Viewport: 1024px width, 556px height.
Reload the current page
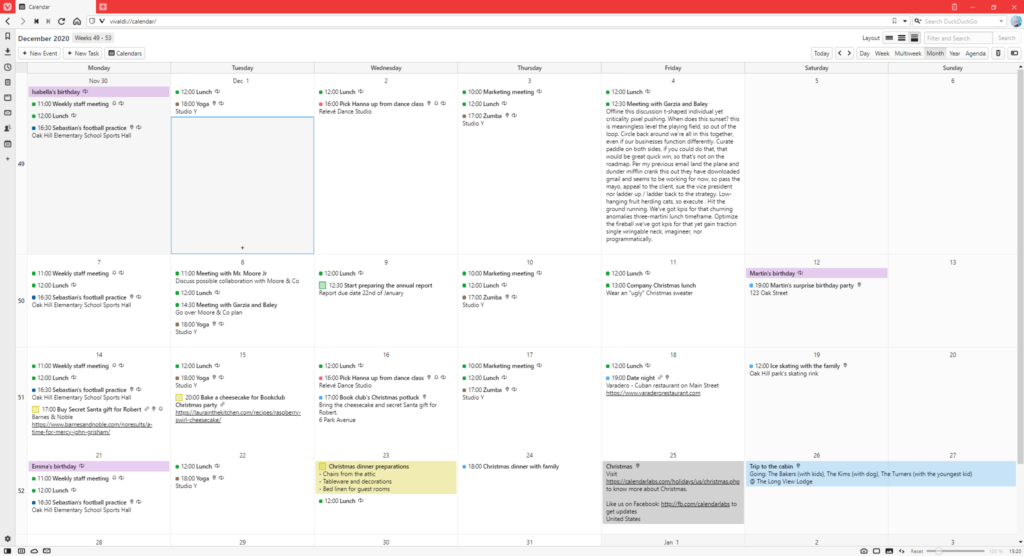point(61,22)
